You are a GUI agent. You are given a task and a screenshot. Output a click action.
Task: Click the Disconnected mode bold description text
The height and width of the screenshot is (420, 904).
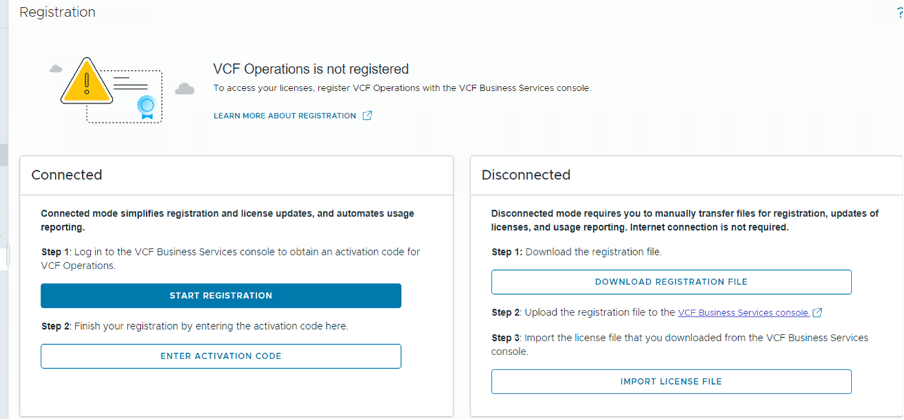[685, 220]
